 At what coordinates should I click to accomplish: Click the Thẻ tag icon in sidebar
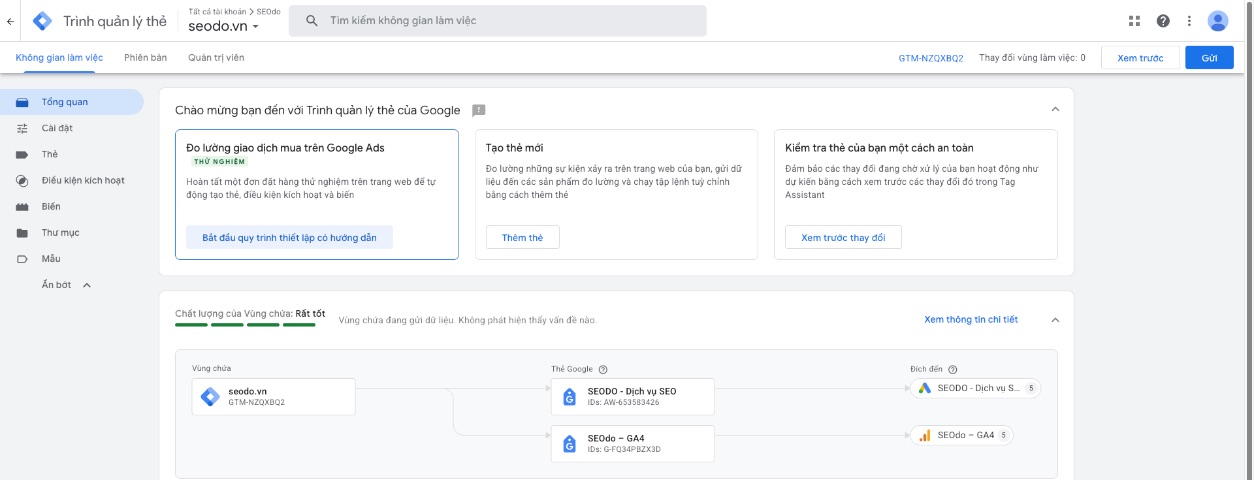coord(22,154)
